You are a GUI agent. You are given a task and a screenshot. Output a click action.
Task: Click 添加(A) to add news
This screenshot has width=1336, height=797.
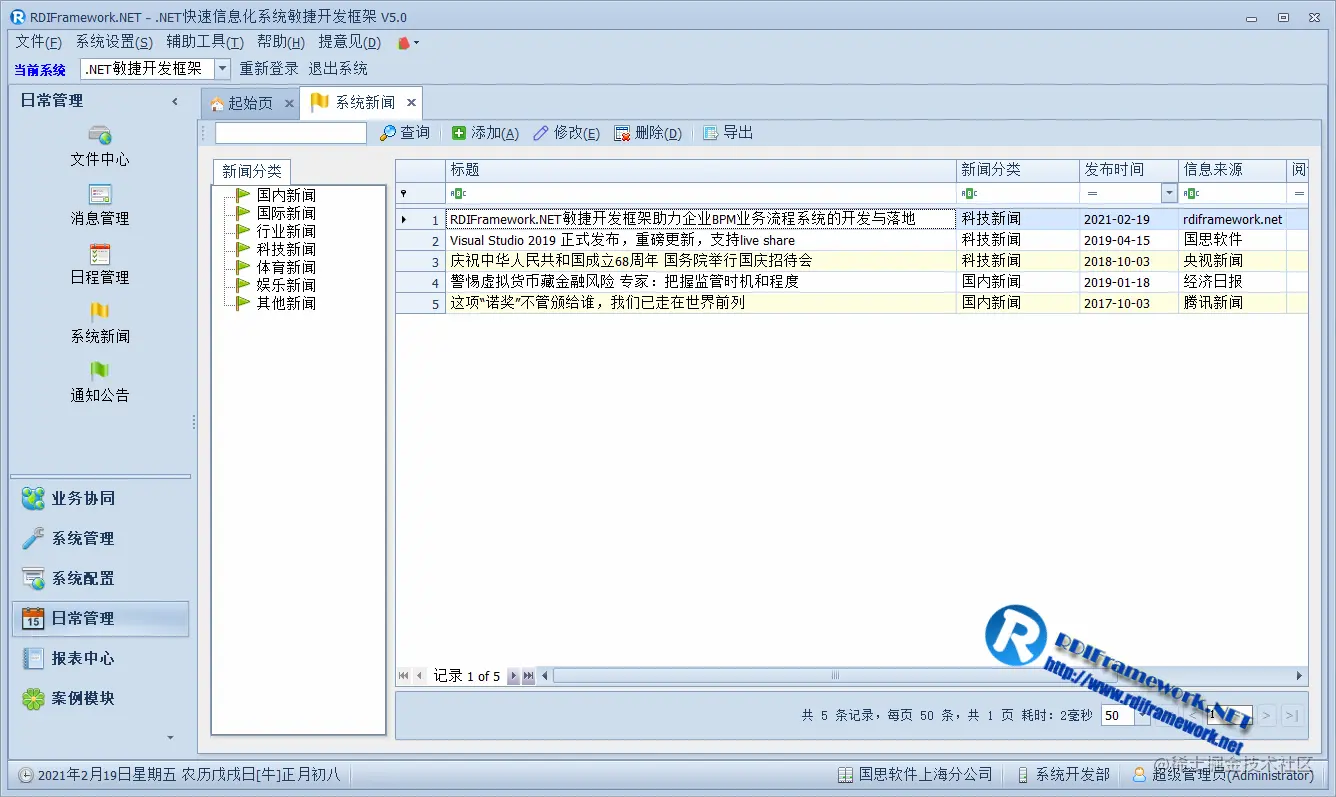point(485,133)
